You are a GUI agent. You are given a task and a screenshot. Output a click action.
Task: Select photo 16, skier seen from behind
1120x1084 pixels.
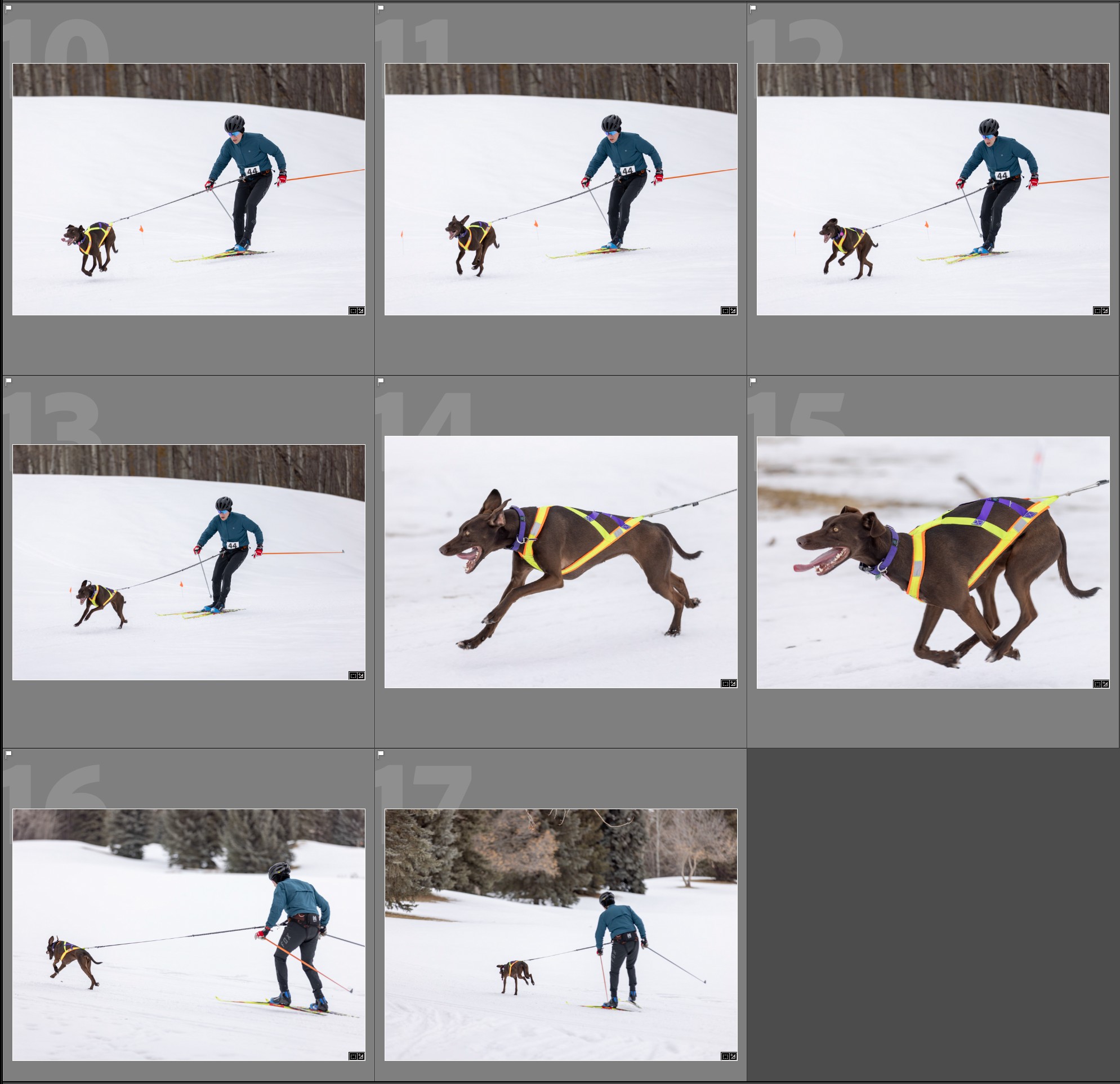tap(189, 935)
